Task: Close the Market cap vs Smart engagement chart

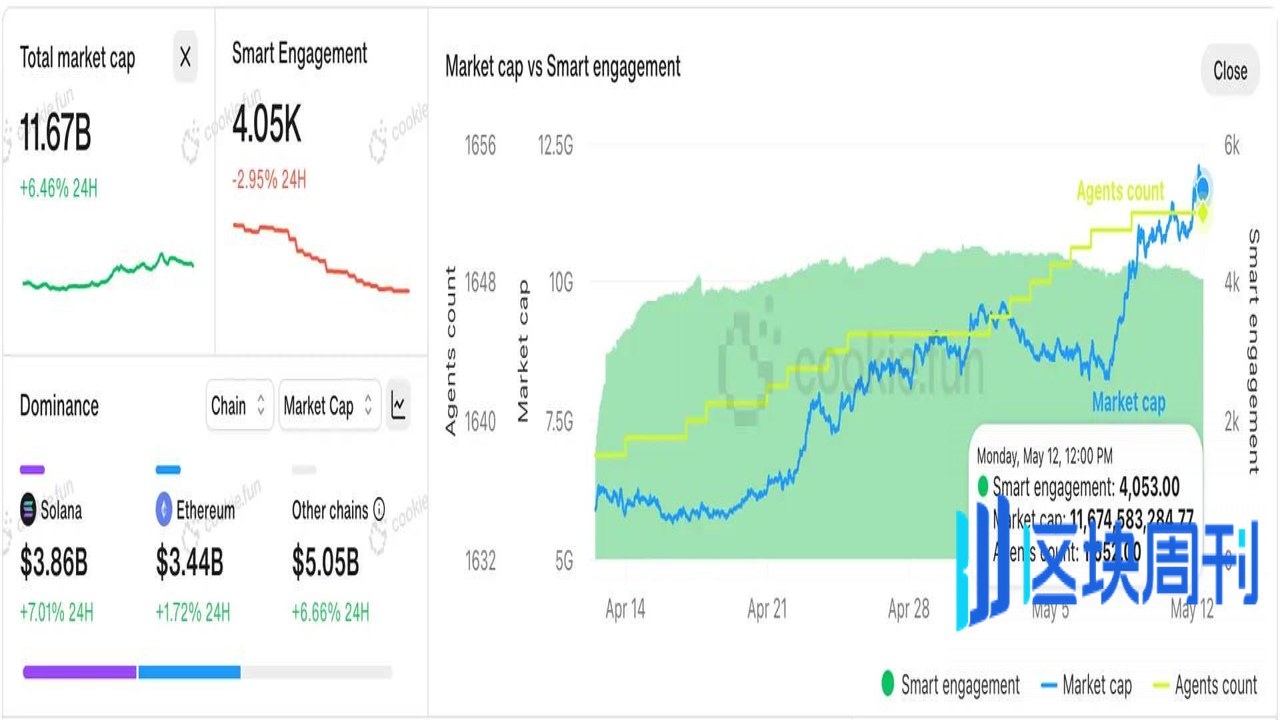Action: tap(1230, 71)
